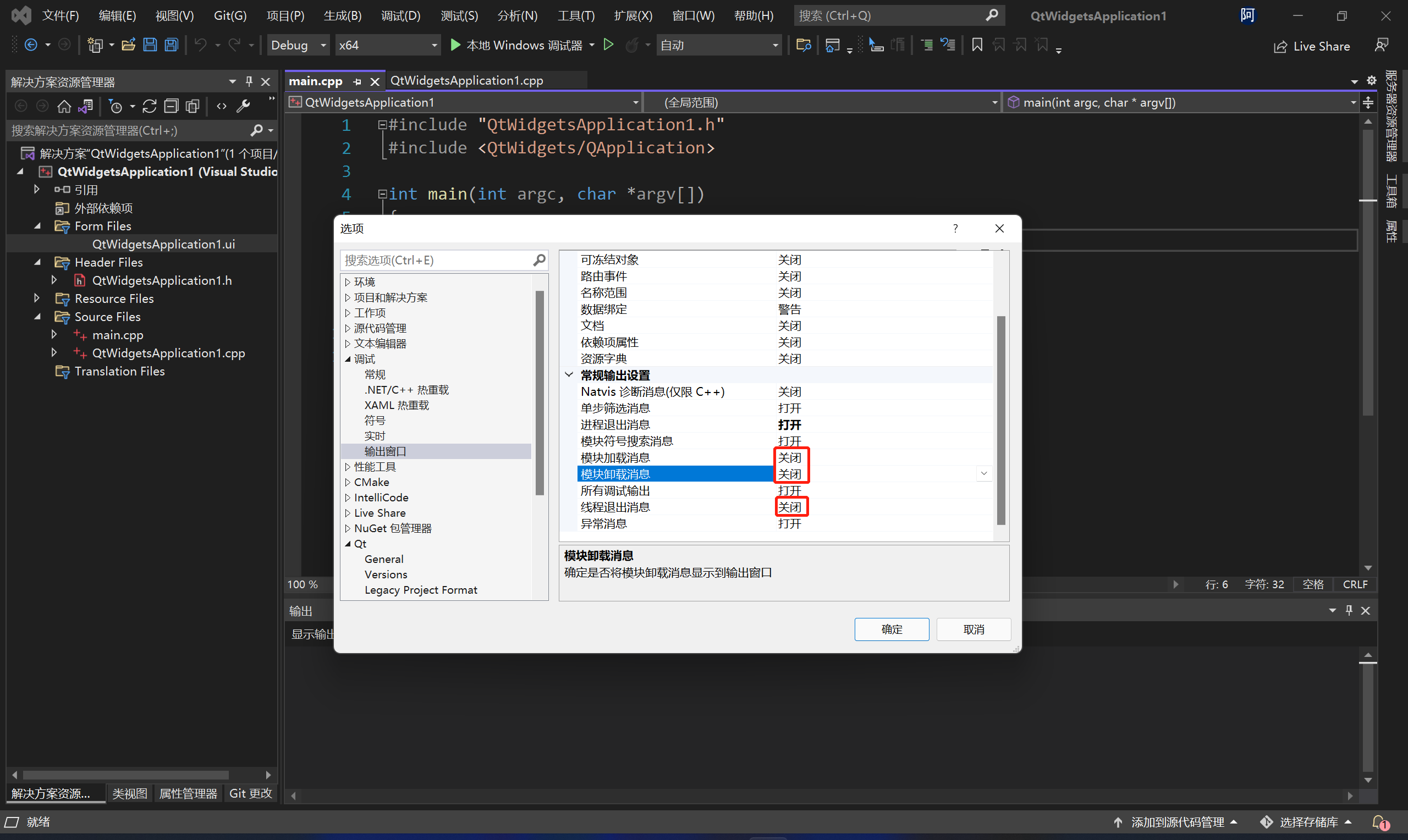The image size is (1408, 840).
Task: Pin the output panel
Action: click(x=1349, y=610)
